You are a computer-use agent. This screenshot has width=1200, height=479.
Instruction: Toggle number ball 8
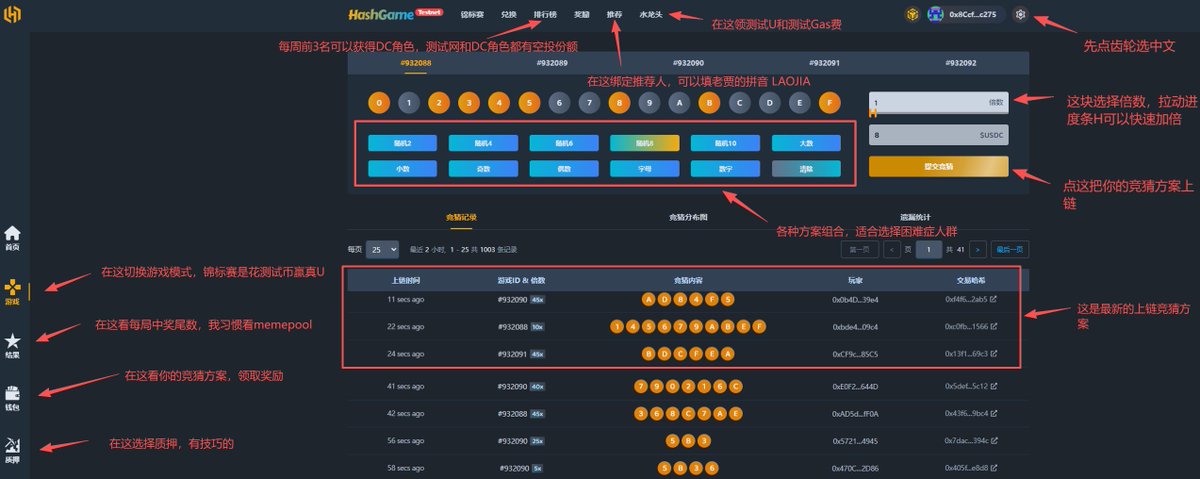tap(619, 102)
